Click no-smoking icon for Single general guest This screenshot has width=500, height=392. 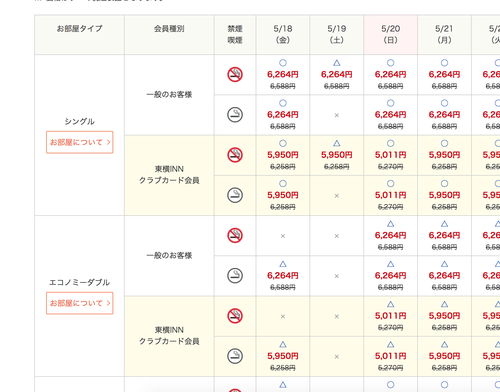[x=235, y=74]
